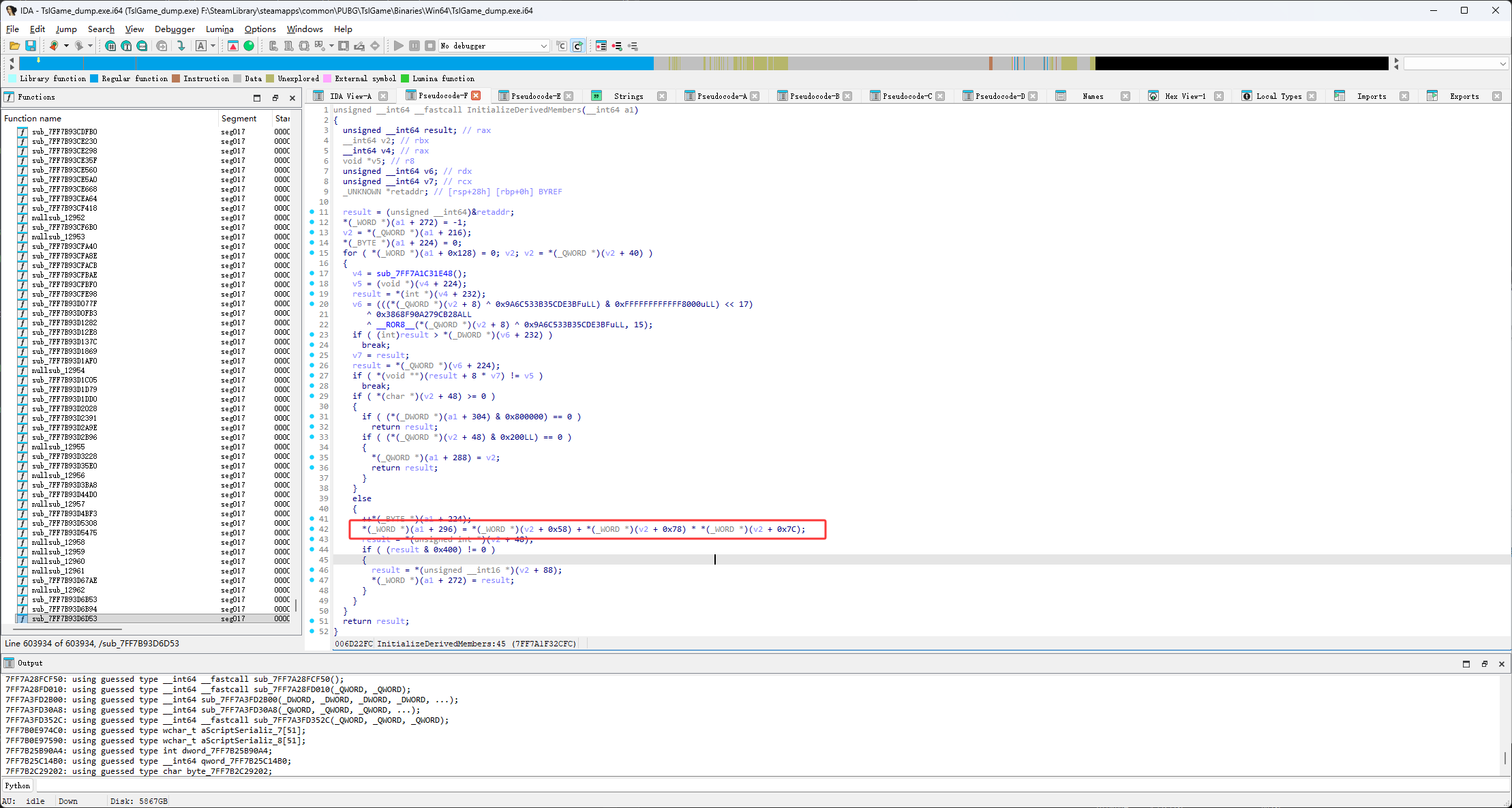Click the open file folder icon
Screen dimensions: 1512x808
[x=14, y=46]
